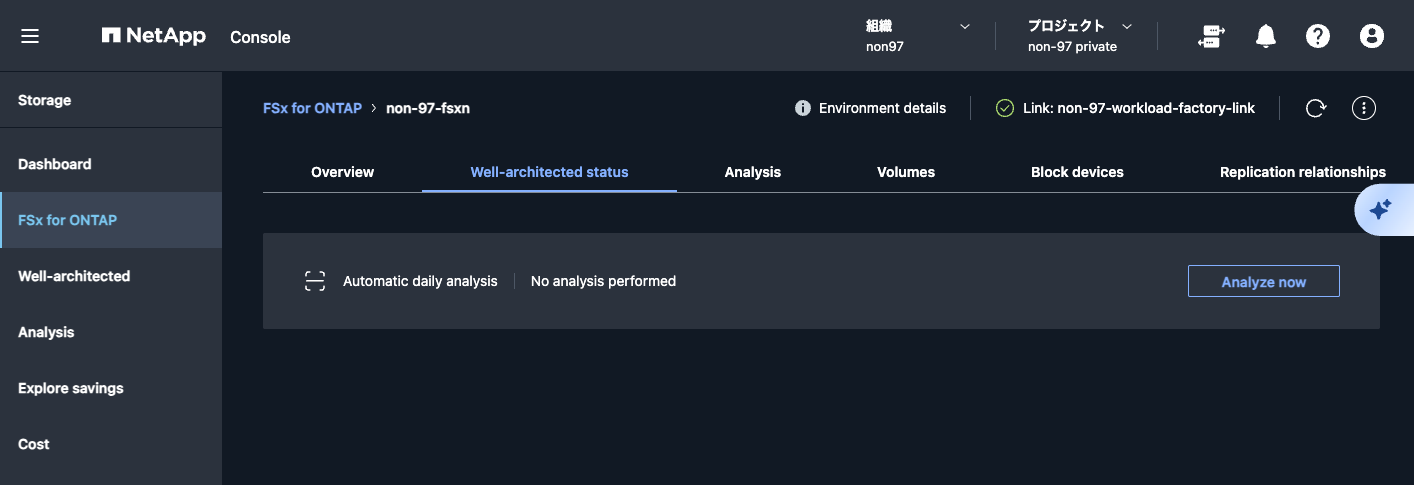Open Cost in the sidebar
The image size is (1414, 485).
(111, 444)
